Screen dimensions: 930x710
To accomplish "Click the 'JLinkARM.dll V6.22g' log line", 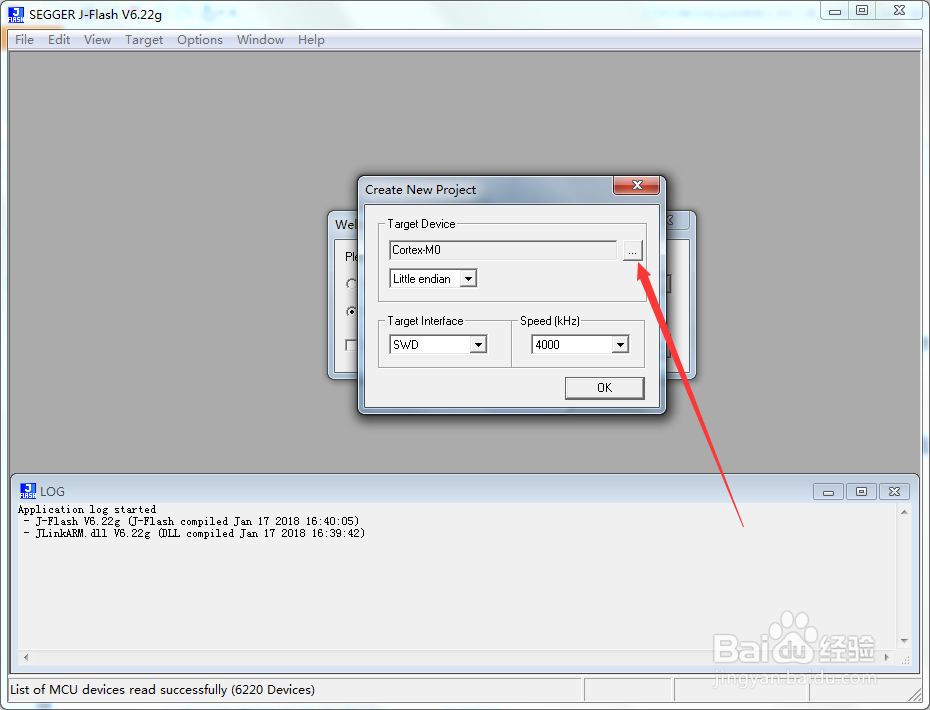I will pyautogui.click(x=194, y=533).
